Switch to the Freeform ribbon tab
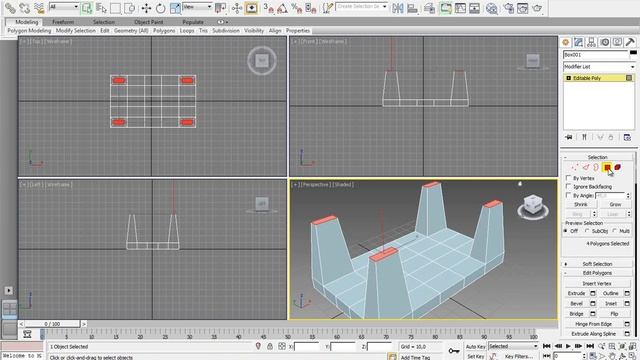 [x=63, y=22]
